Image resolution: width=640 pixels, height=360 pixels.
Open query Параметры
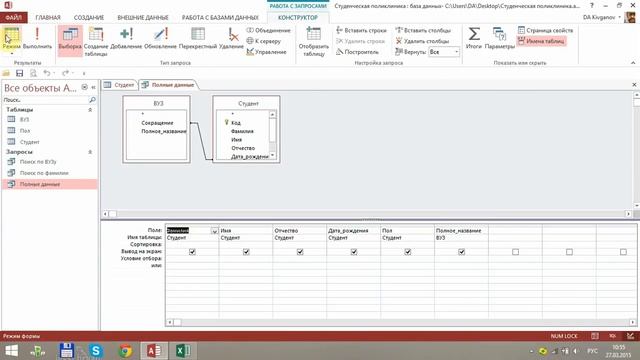(500, 38)
